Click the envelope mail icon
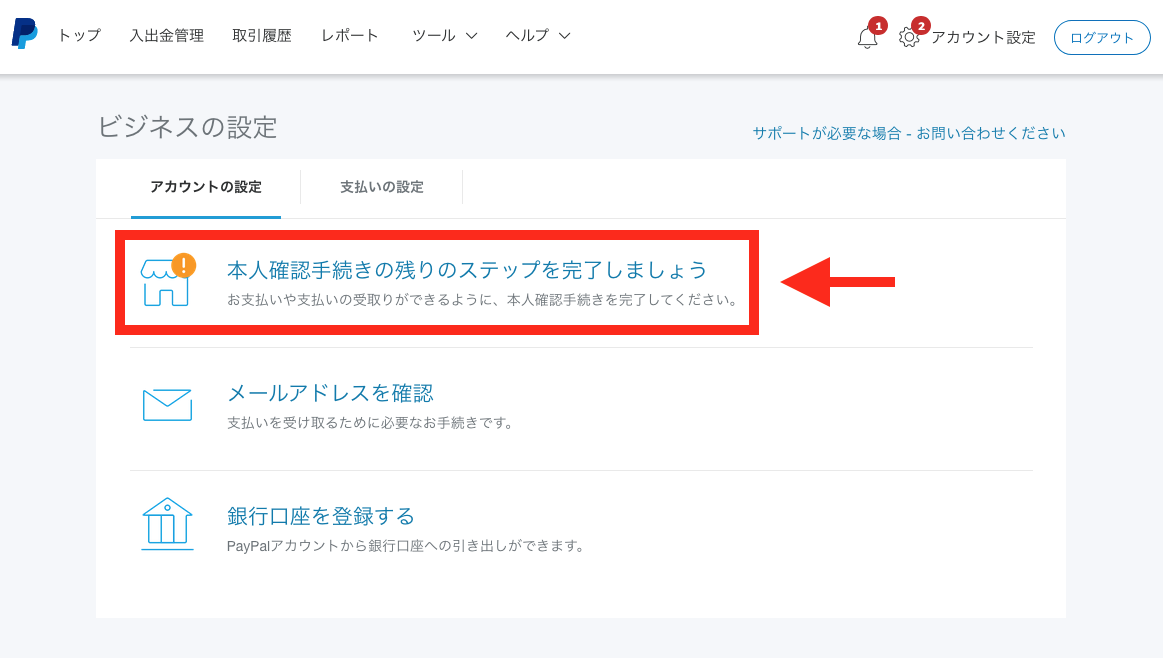 coord(167,404)
